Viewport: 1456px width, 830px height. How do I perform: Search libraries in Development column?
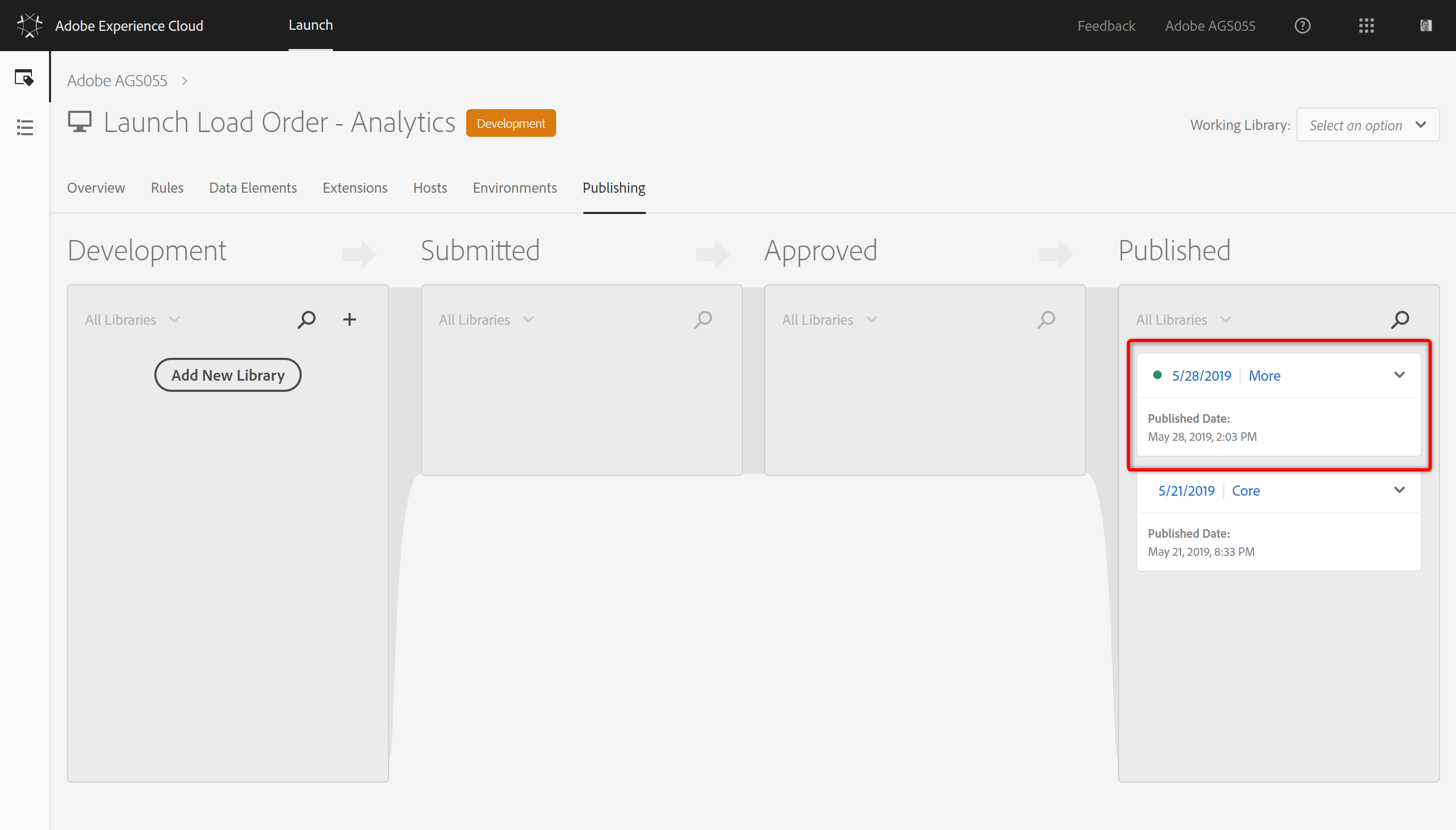[x=307, y=320]
